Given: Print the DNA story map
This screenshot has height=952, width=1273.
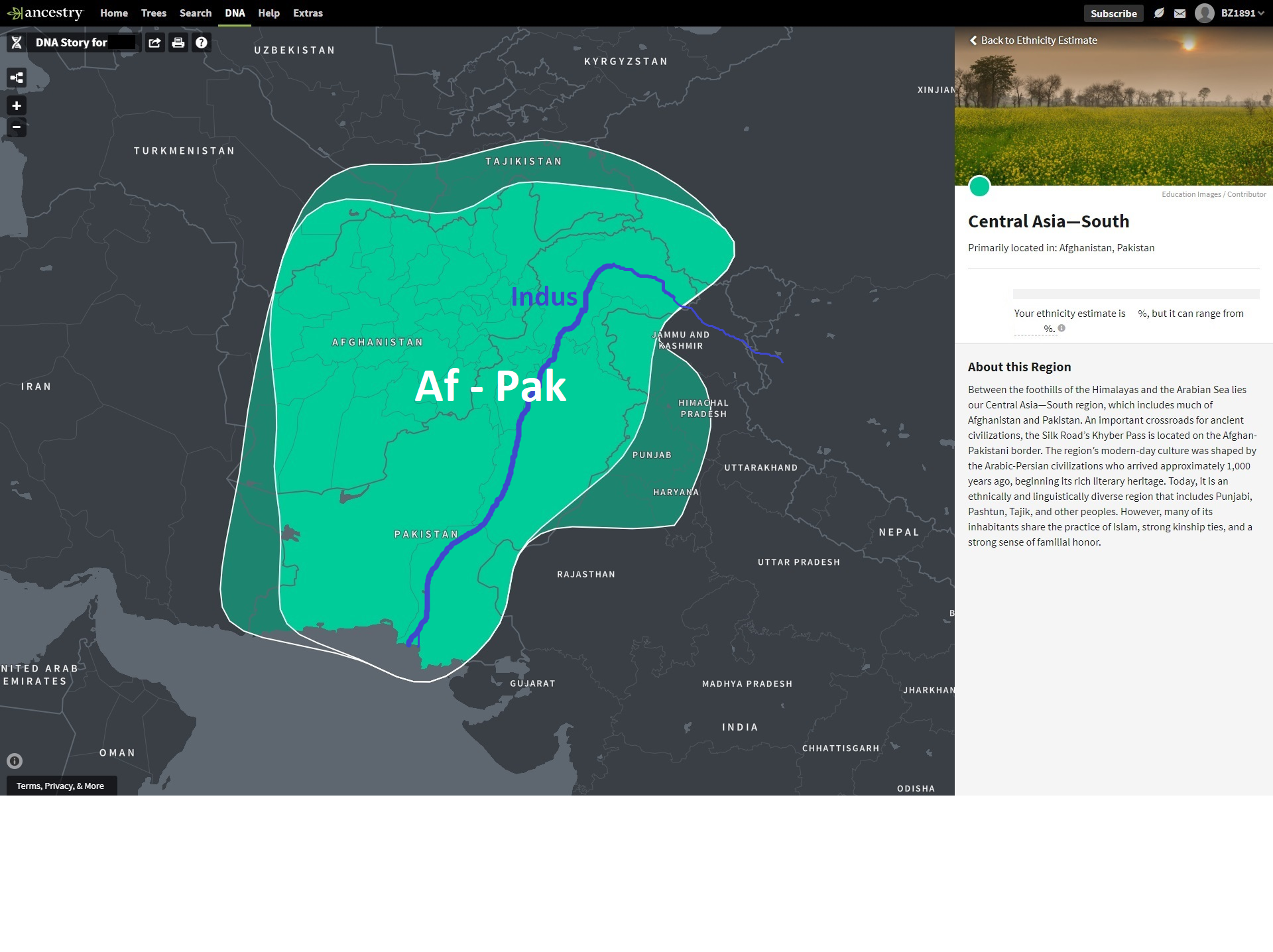Looking at the screenshot, I should pos(178,42).
